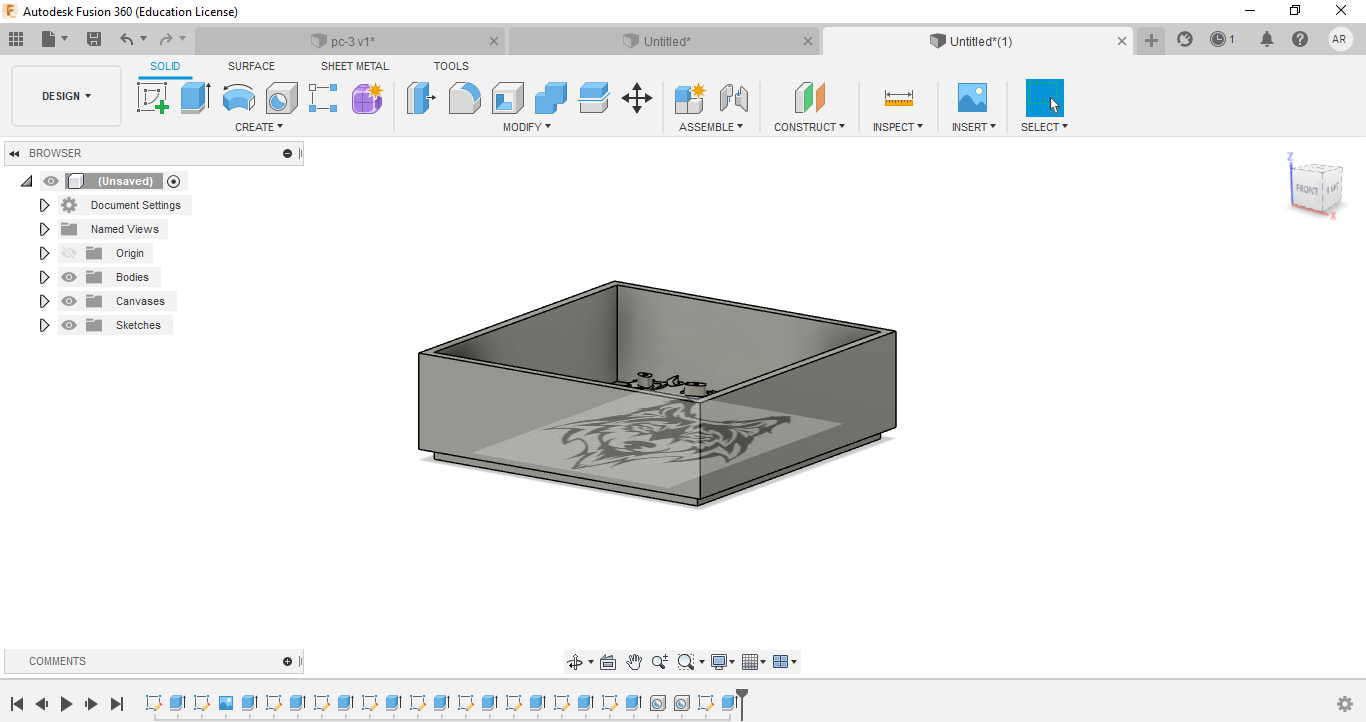Click the Insert image icon
The width and height of the screenshot is (1366, 722).
[x=972, y=98]
